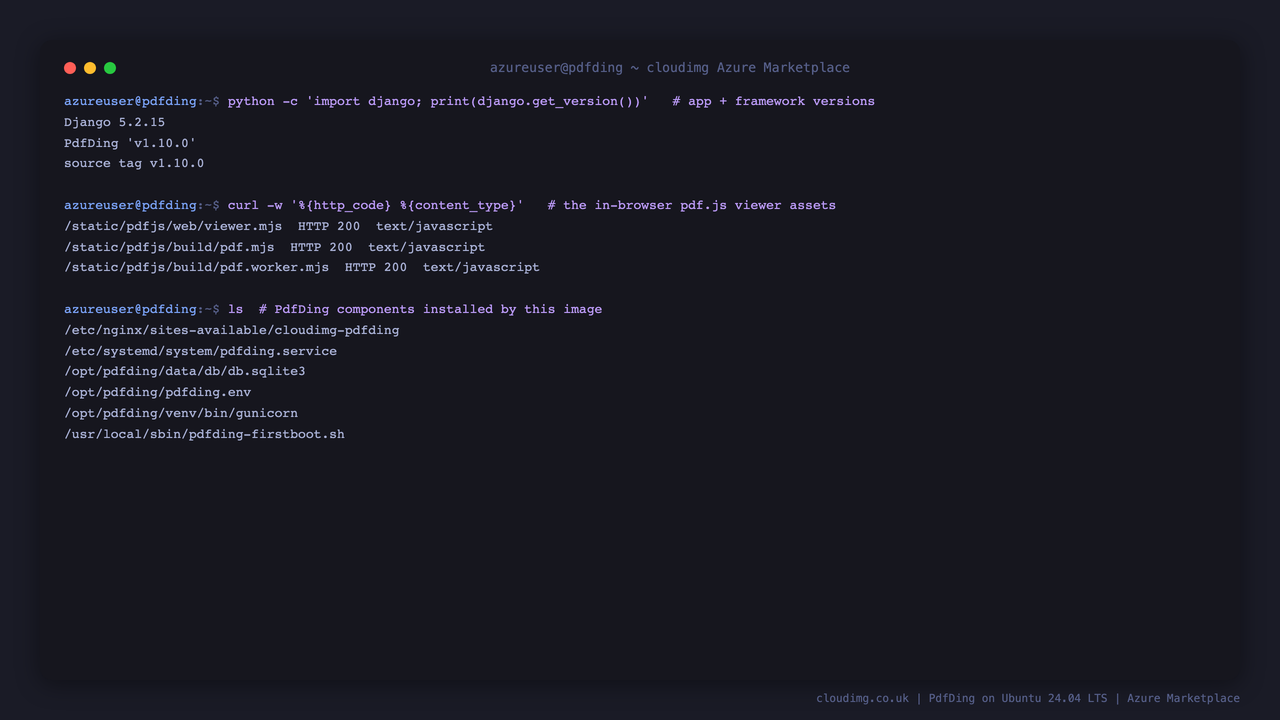The width and height of the screenshot is (1280, 720).
Task: Select the /static/pdfjs/build/pdf.worker.mjs output line
Action: click(x=302, y=267)
